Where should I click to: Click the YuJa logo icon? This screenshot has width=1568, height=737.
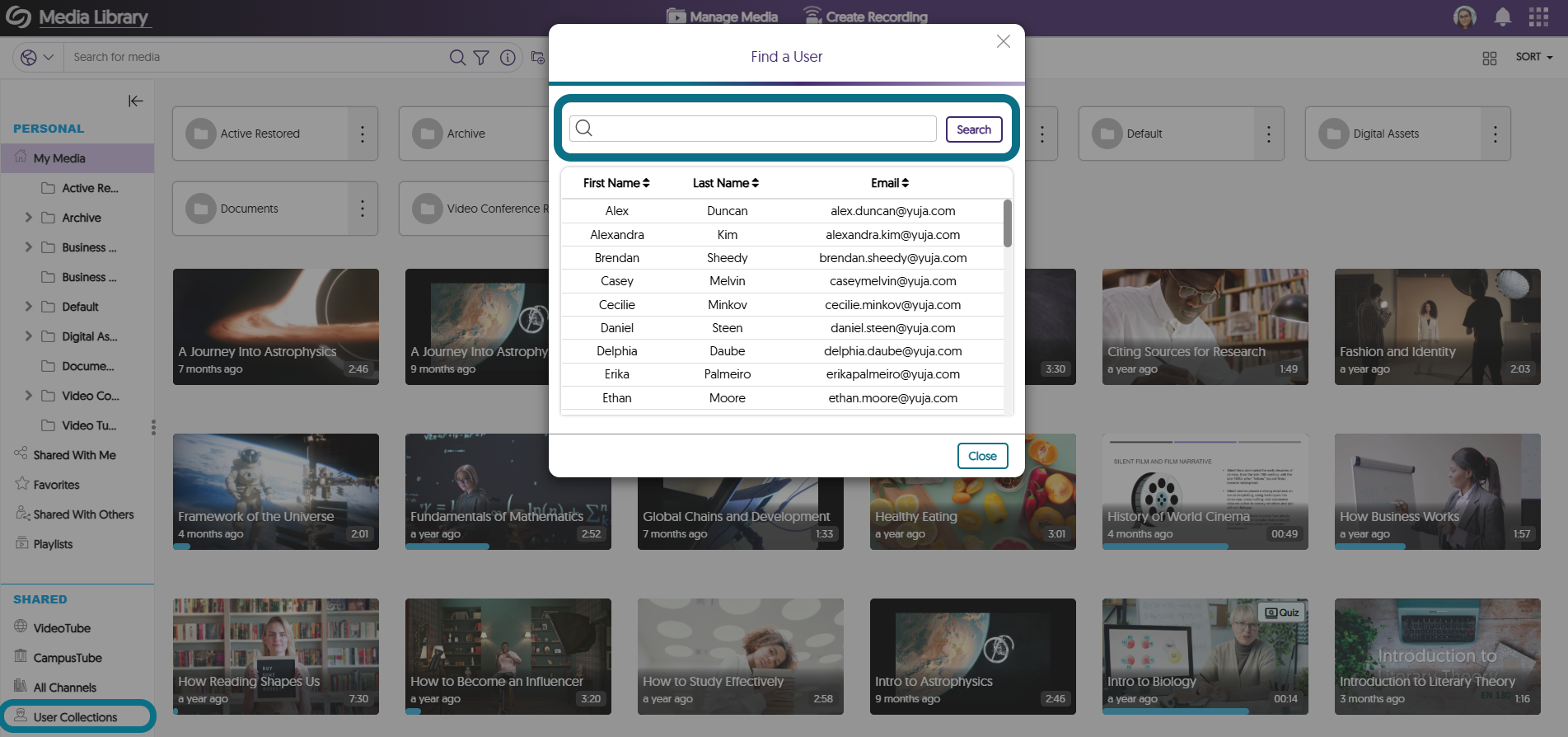coord(18,16)
